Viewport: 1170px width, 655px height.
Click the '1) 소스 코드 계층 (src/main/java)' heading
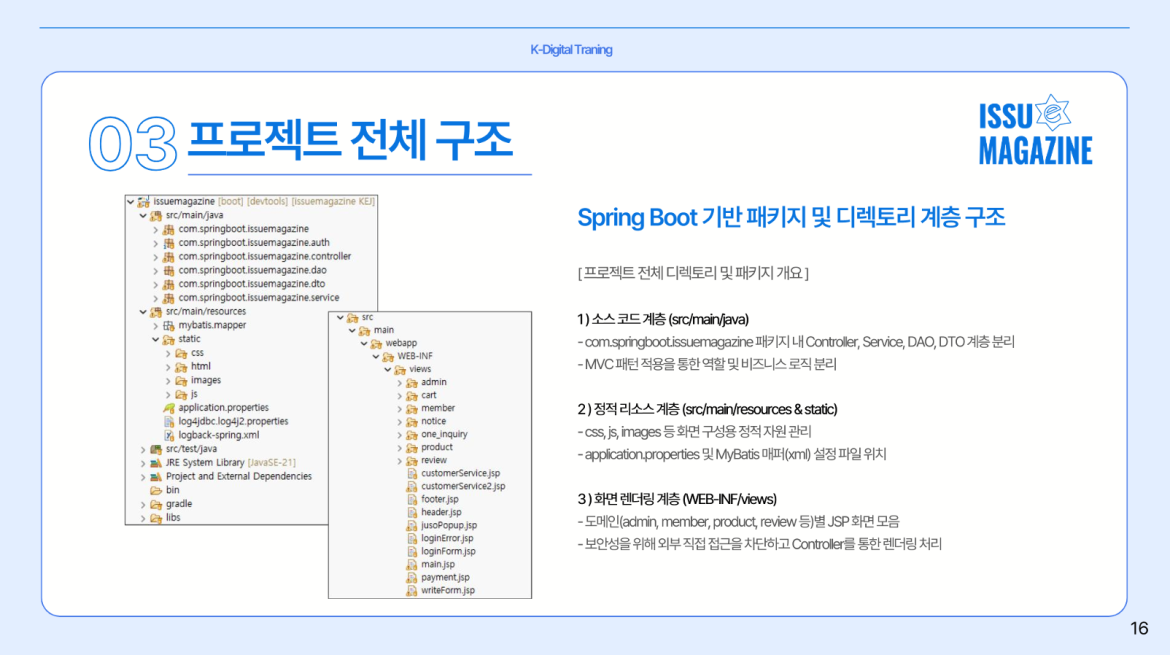[663, 319]
